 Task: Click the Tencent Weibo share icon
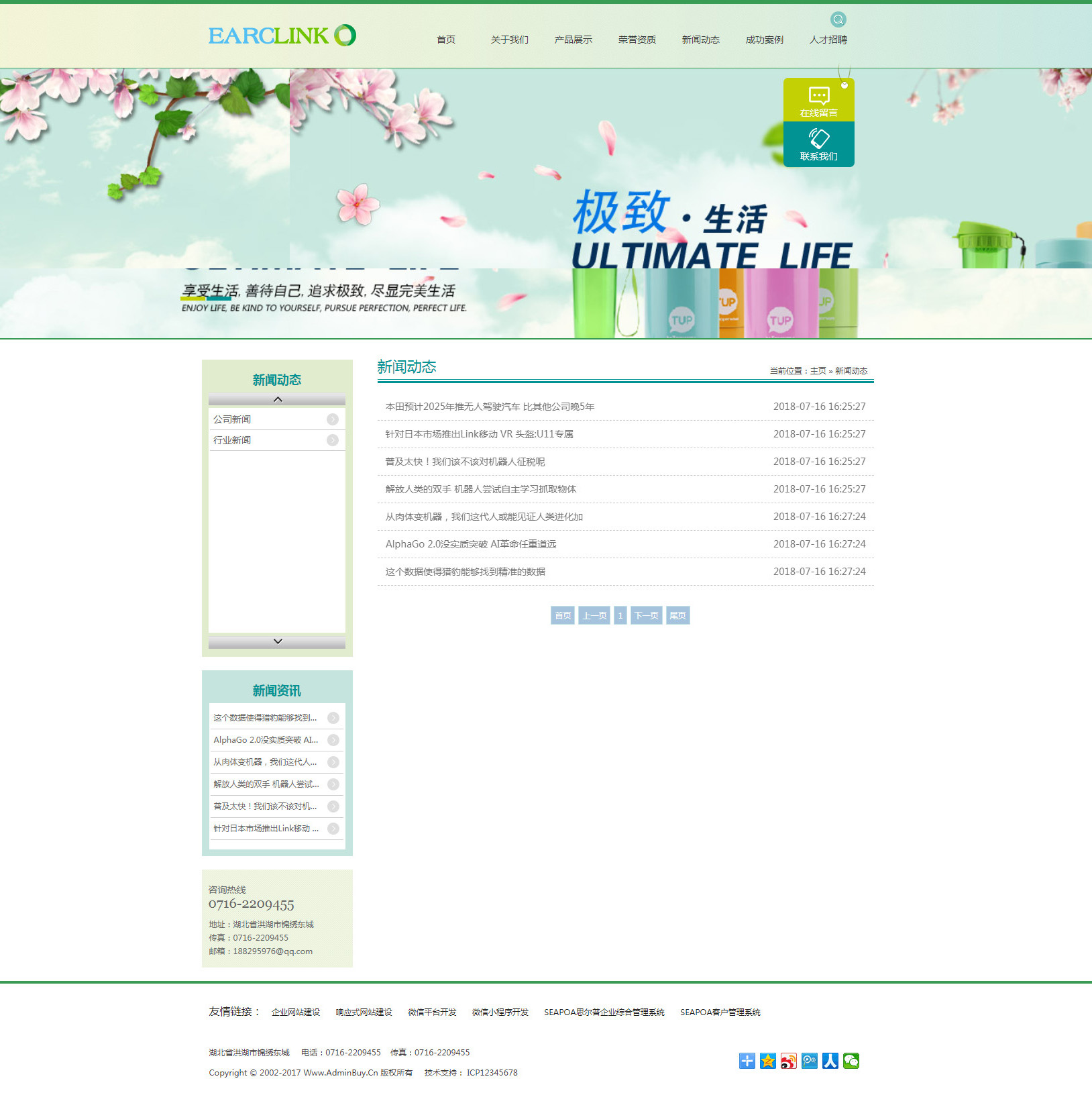[x=810, y=1061]
